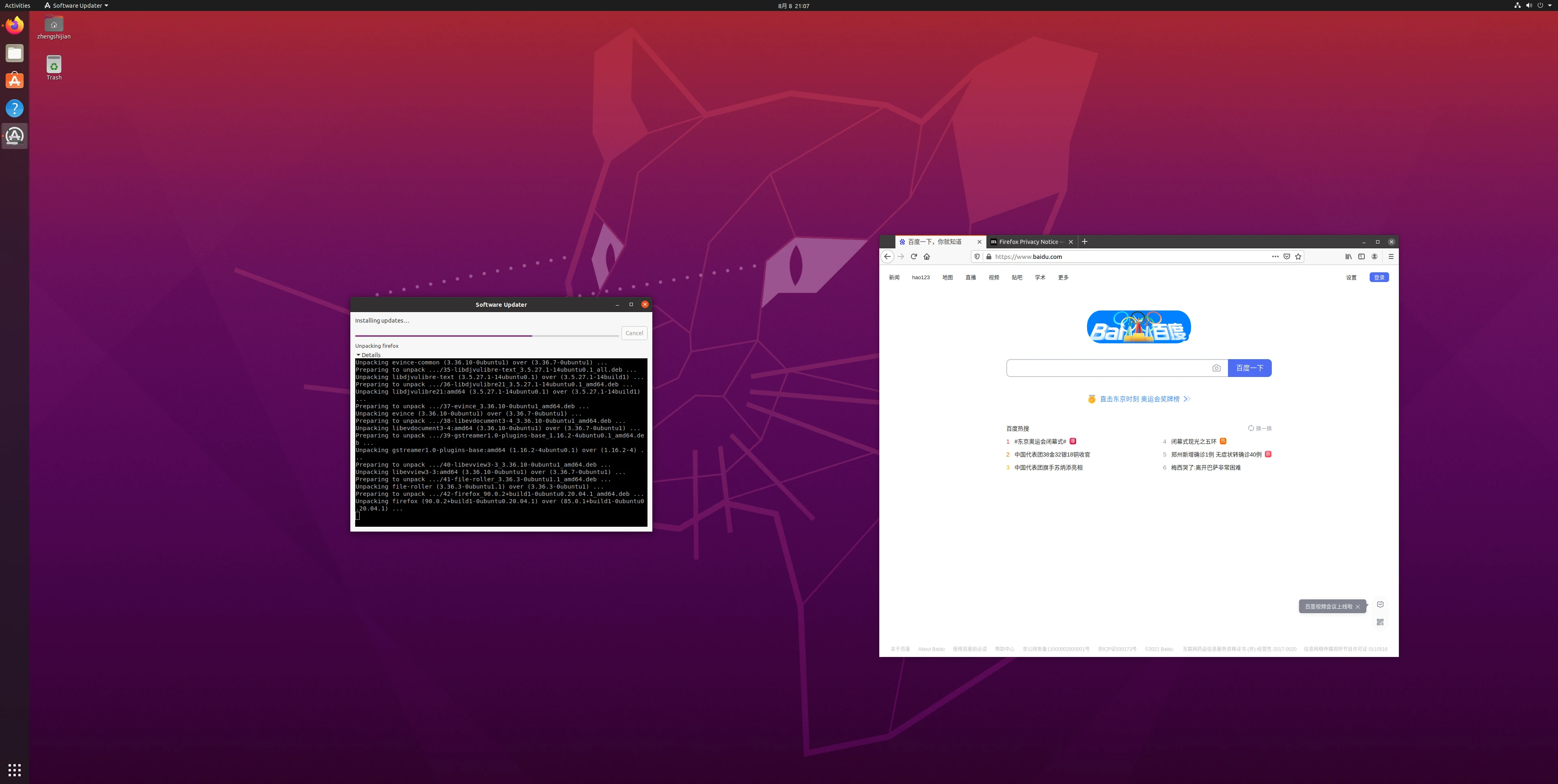
Task: Open Firefox Library icon
Action: 1348,256
